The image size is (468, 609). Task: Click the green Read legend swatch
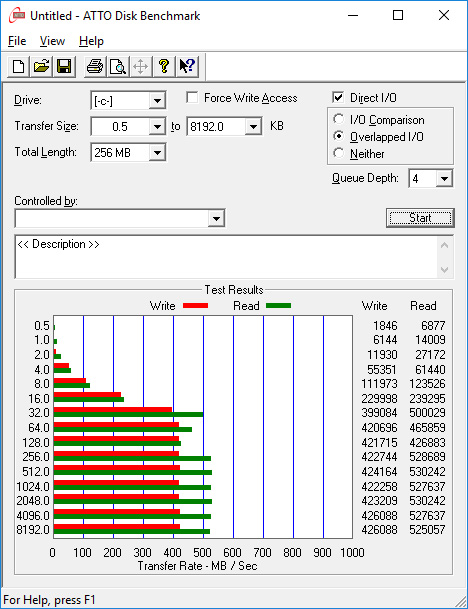click(x=278, y=306)
